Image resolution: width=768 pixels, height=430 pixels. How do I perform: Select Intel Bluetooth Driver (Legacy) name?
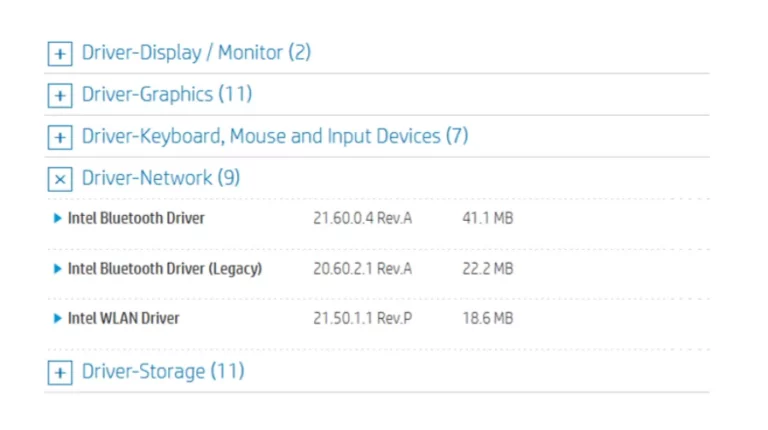click(x=165, y=268)
